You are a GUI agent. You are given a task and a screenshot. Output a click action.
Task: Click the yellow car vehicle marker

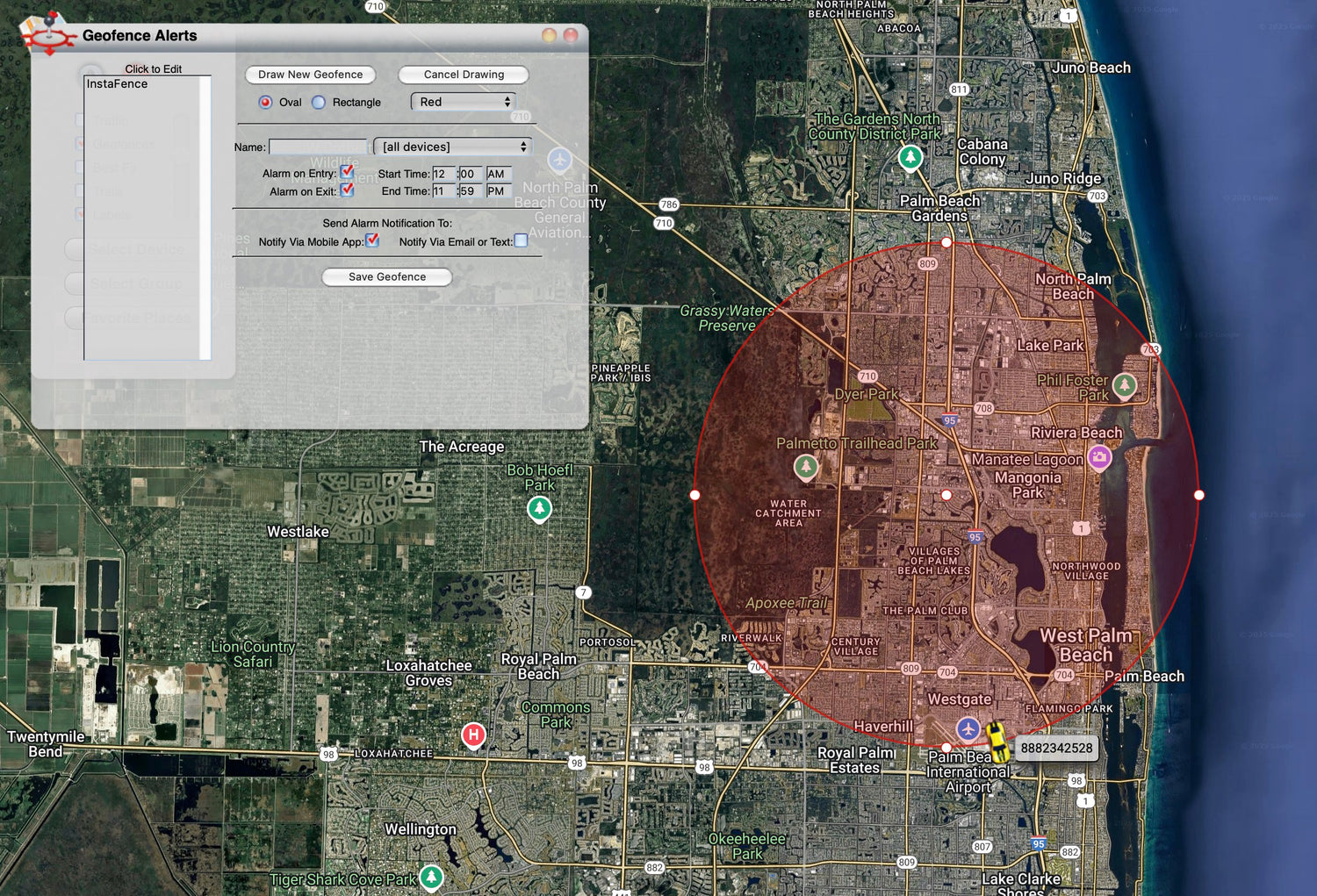(997, 740)
